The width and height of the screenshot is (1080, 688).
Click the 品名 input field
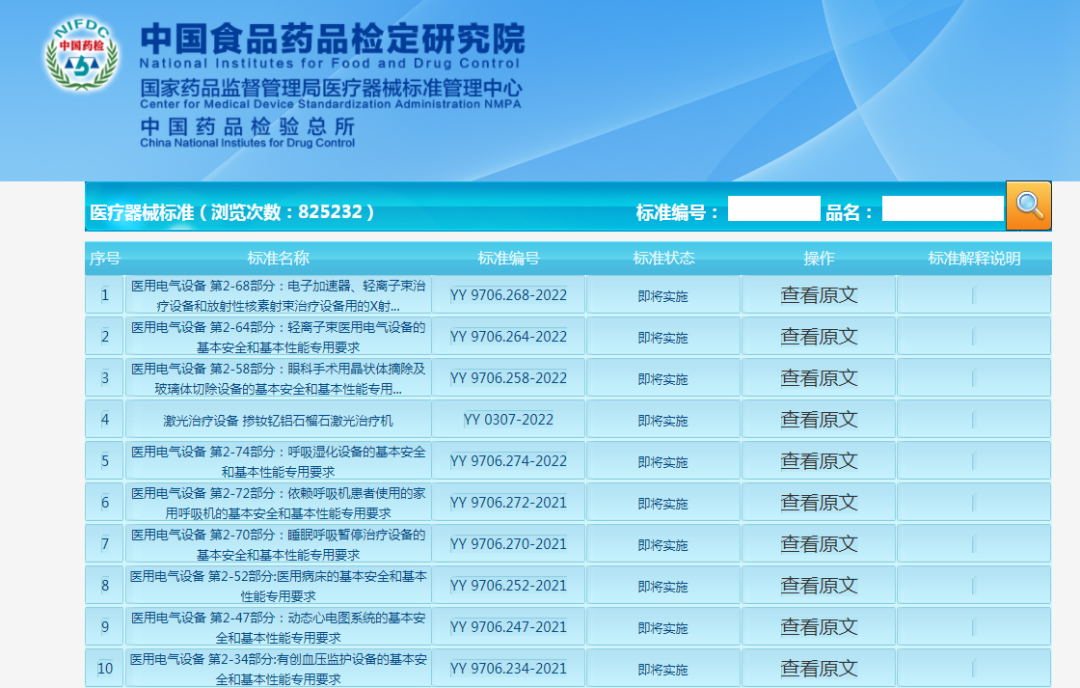(941, 206)
